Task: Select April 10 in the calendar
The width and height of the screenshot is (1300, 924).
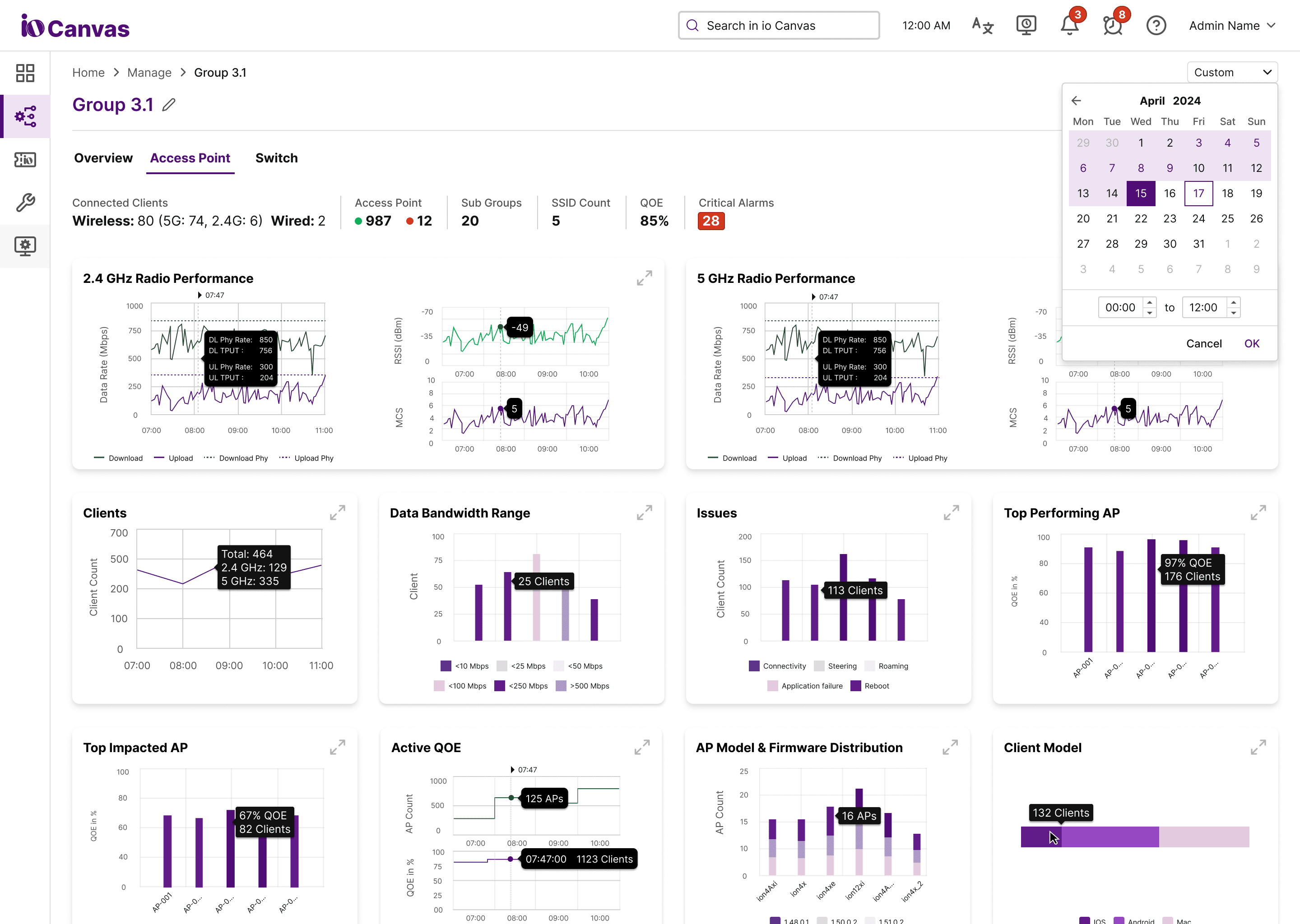Action: point(1198,168)
